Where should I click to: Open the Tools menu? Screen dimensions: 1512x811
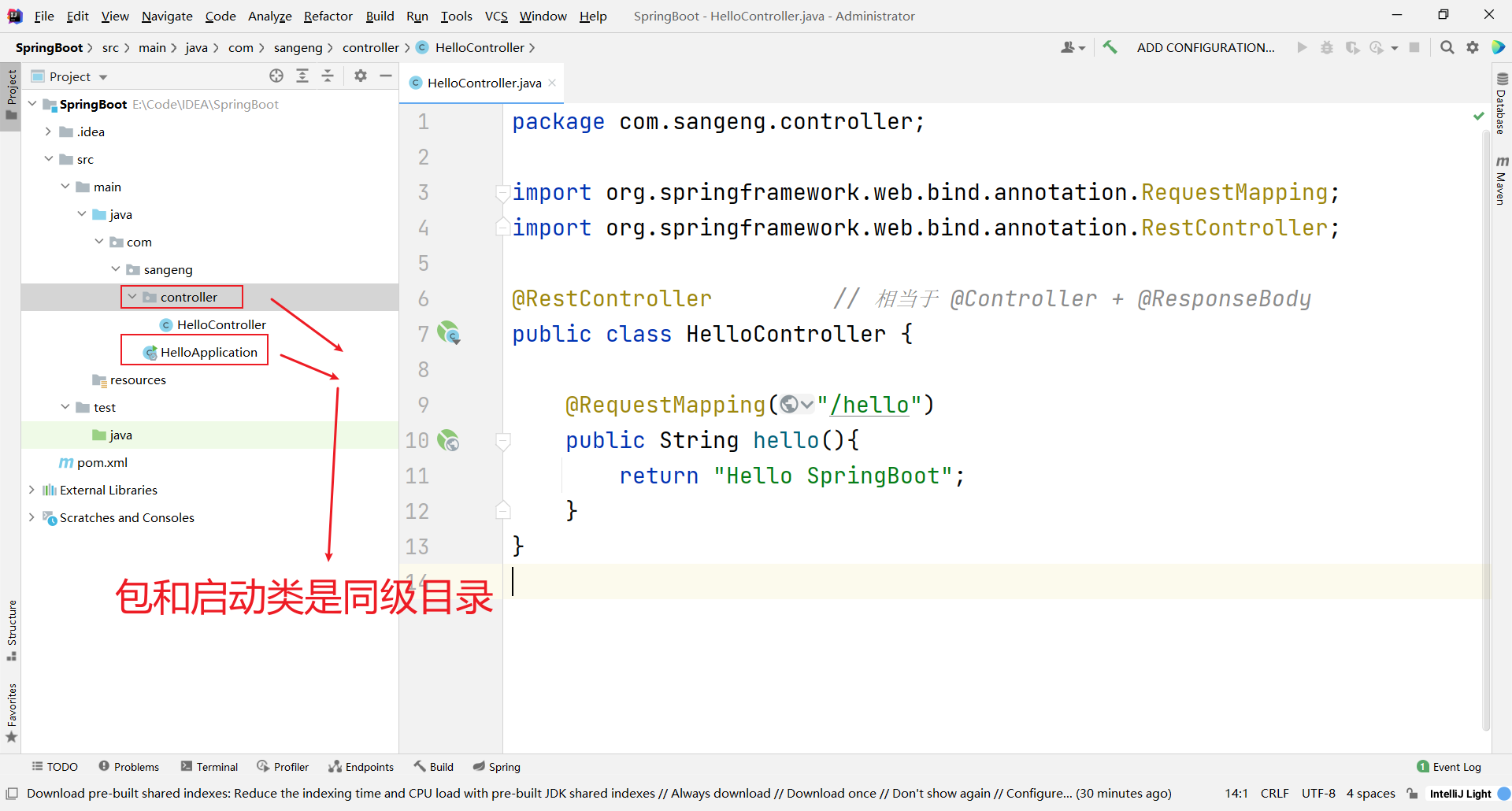tap(457, 16)
